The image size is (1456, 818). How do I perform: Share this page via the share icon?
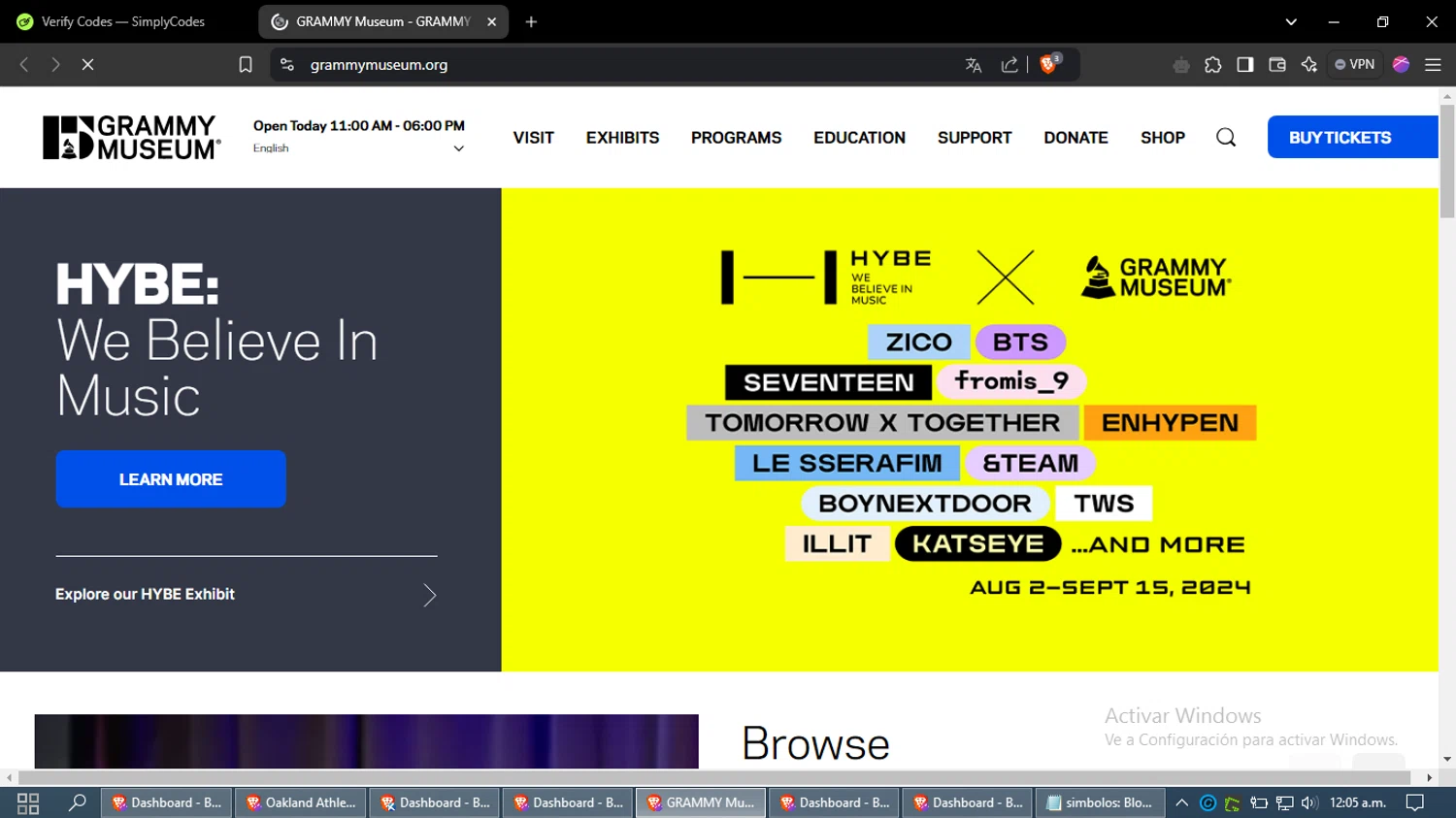[x=1009, y=65]
